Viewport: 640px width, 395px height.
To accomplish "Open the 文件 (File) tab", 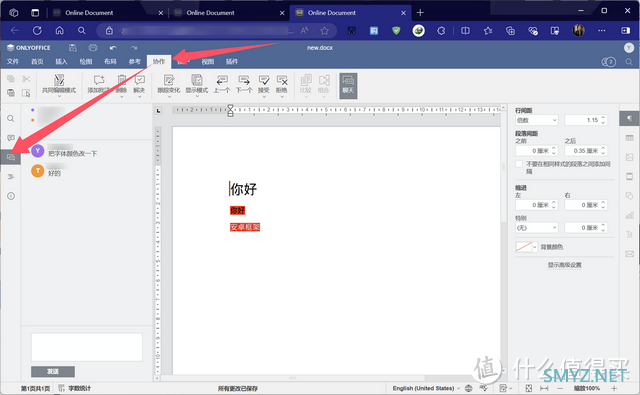I will (x=13, y=62).
